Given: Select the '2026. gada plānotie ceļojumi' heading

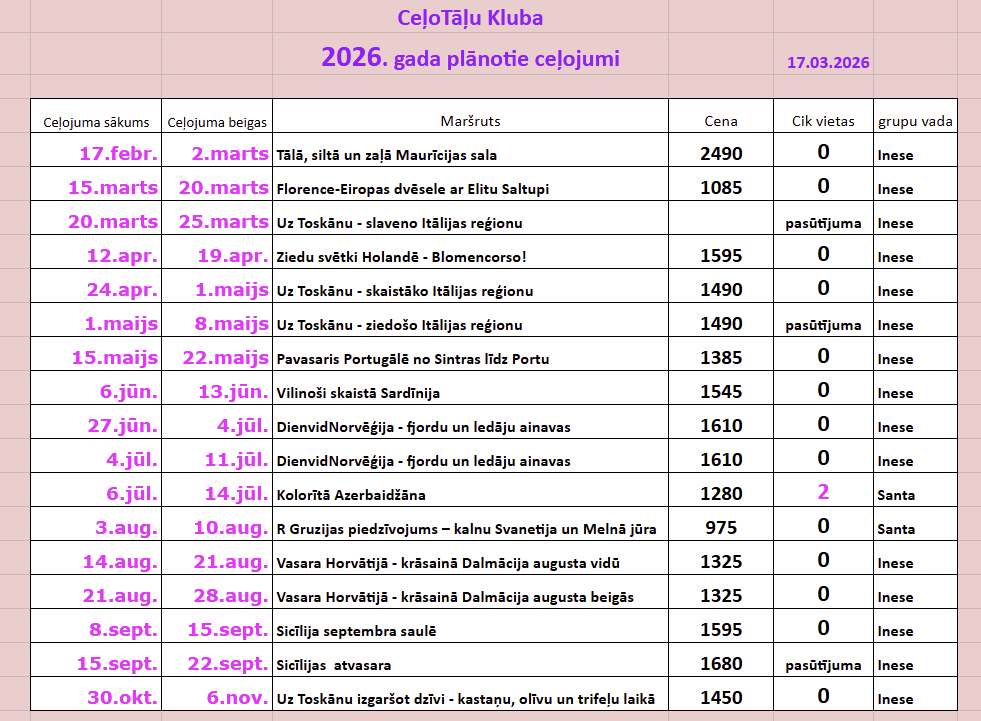Looking at the screenshot, I should [x=470, y=58].
